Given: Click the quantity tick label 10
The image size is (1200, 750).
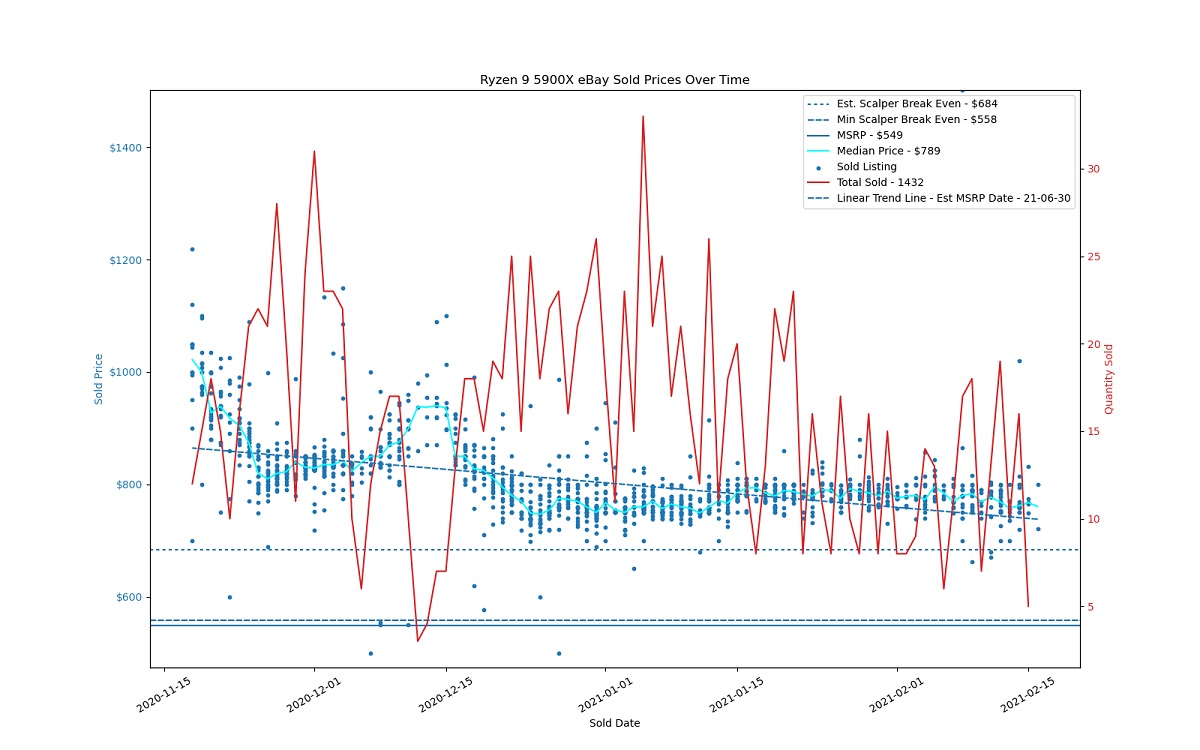Looking at the screenshot, I should [1093, 519].
